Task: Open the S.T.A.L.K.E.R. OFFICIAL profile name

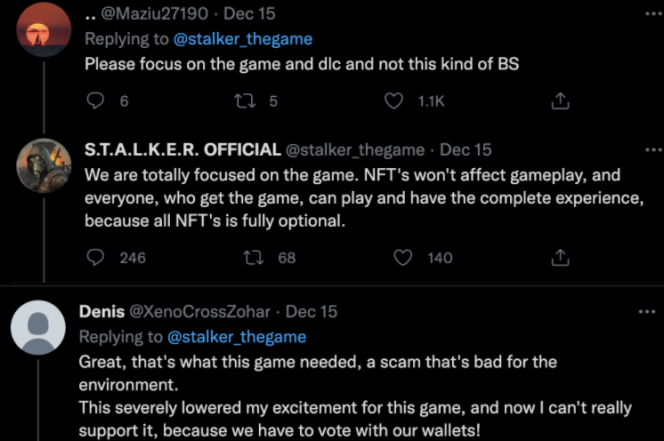Action: point(181,150)
